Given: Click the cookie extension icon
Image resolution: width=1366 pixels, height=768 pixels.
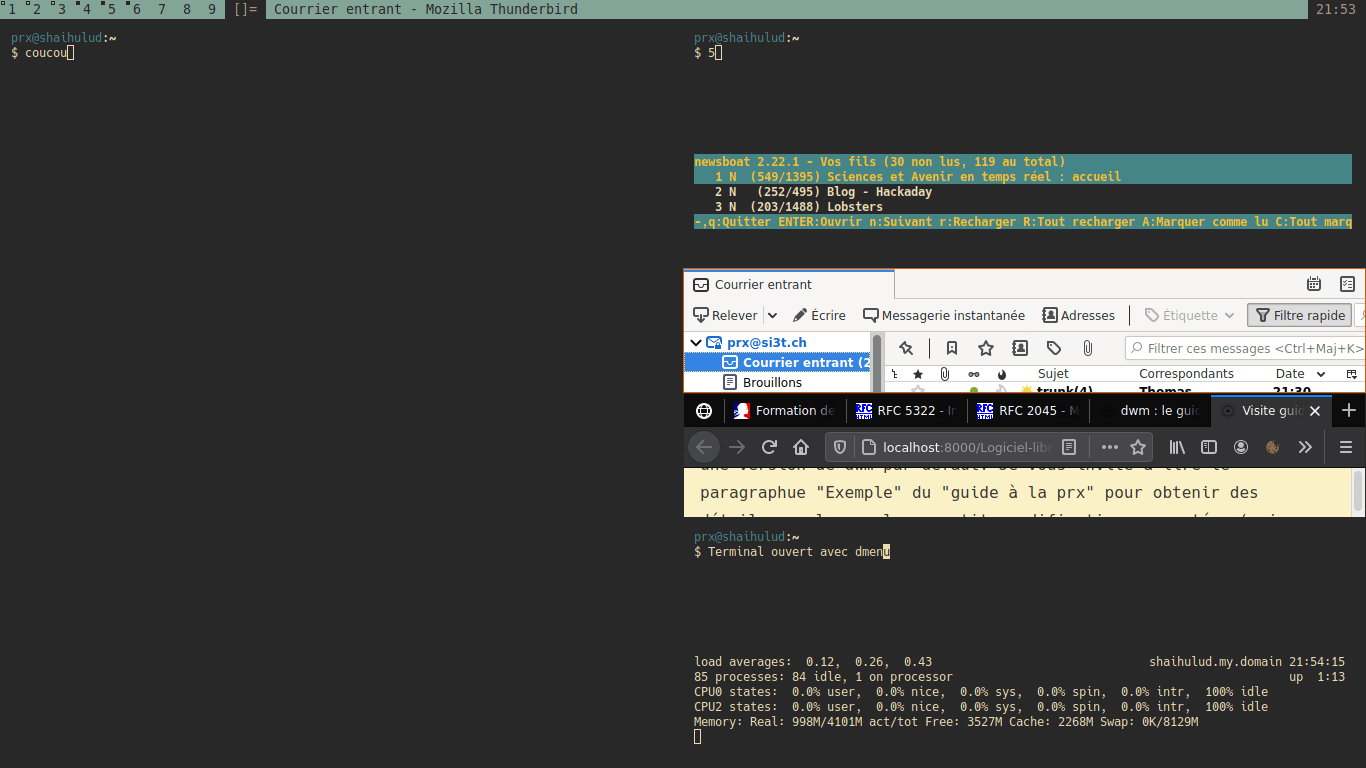Looking at the screenshot, I should (1273, 447).
